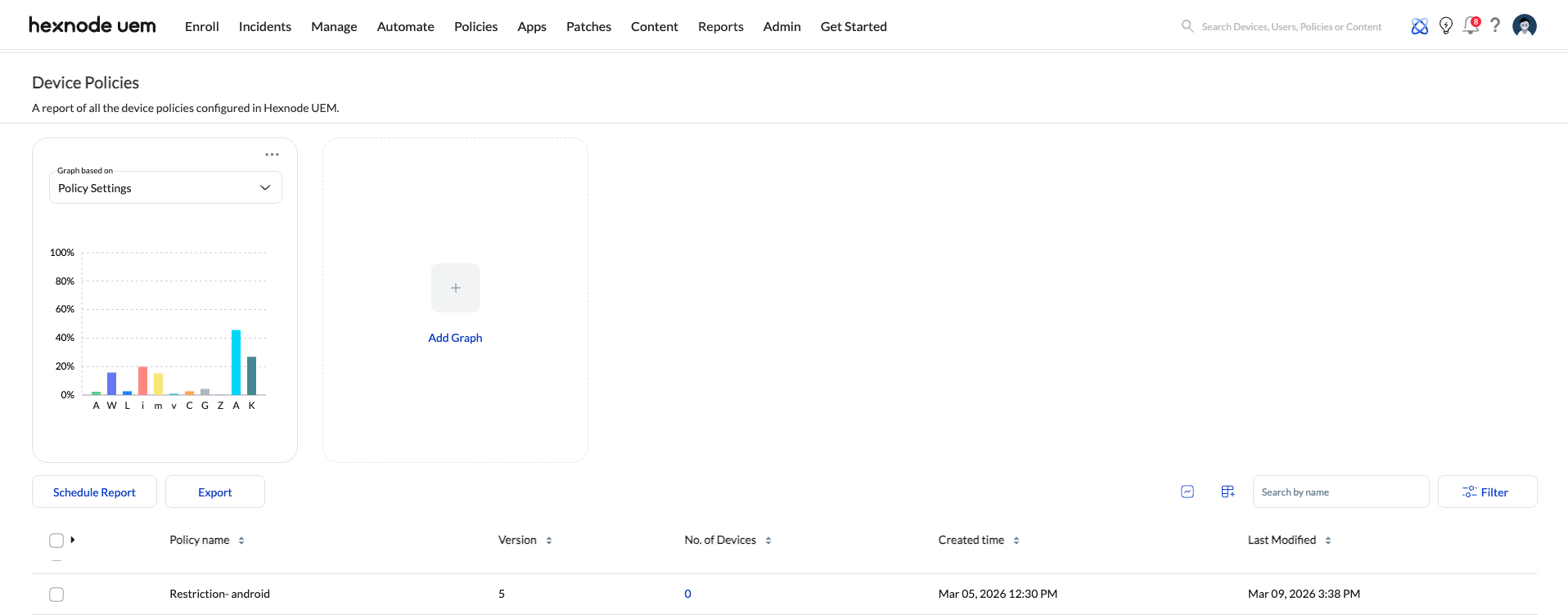Click the lightbulb quick tips icon

(1446, 26)
